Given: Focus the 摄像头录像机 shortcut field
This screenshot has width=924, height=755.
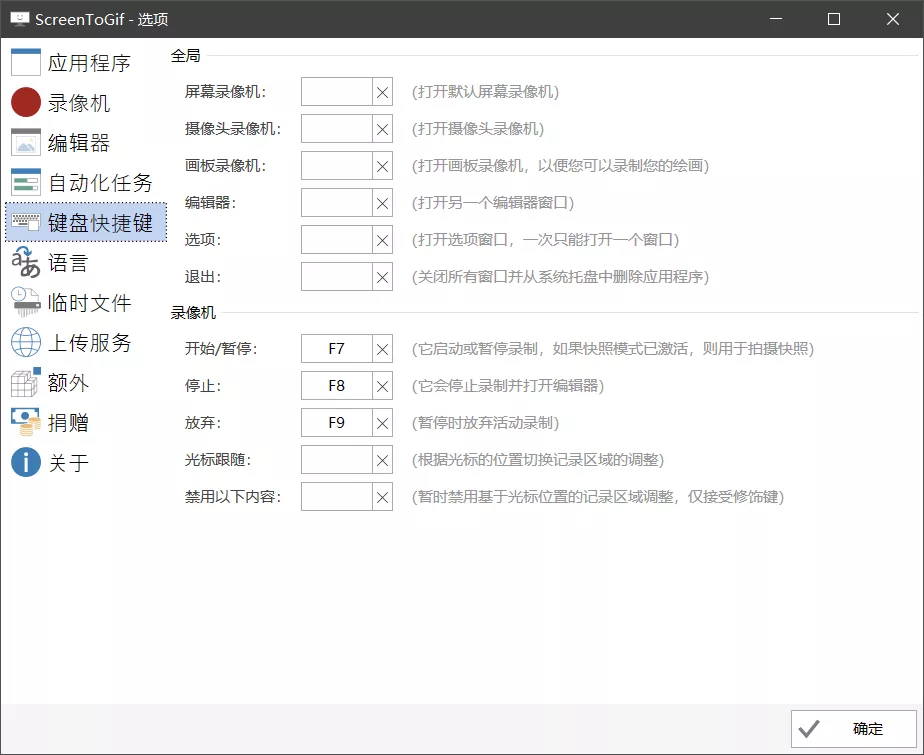Looking at the screenshot, I should coord(337,129).
